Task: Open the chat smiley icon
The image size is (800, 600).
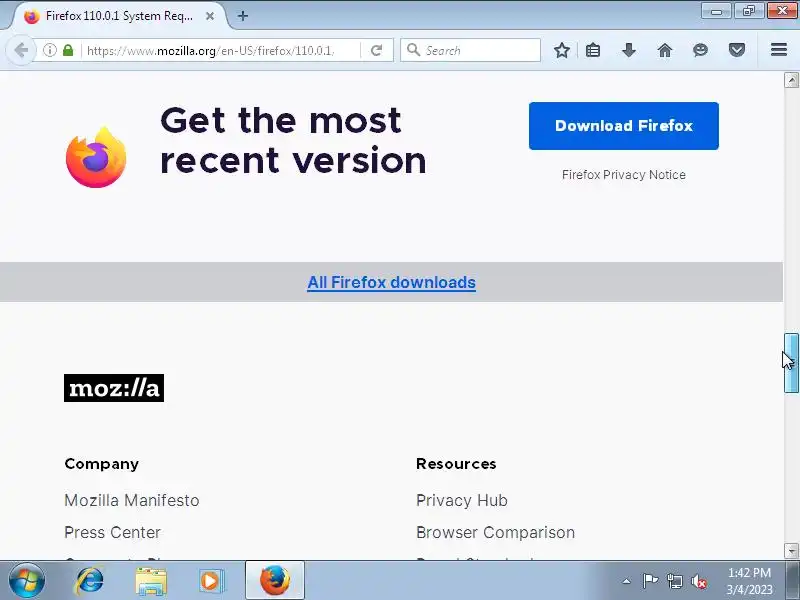Action: (701, 50)
